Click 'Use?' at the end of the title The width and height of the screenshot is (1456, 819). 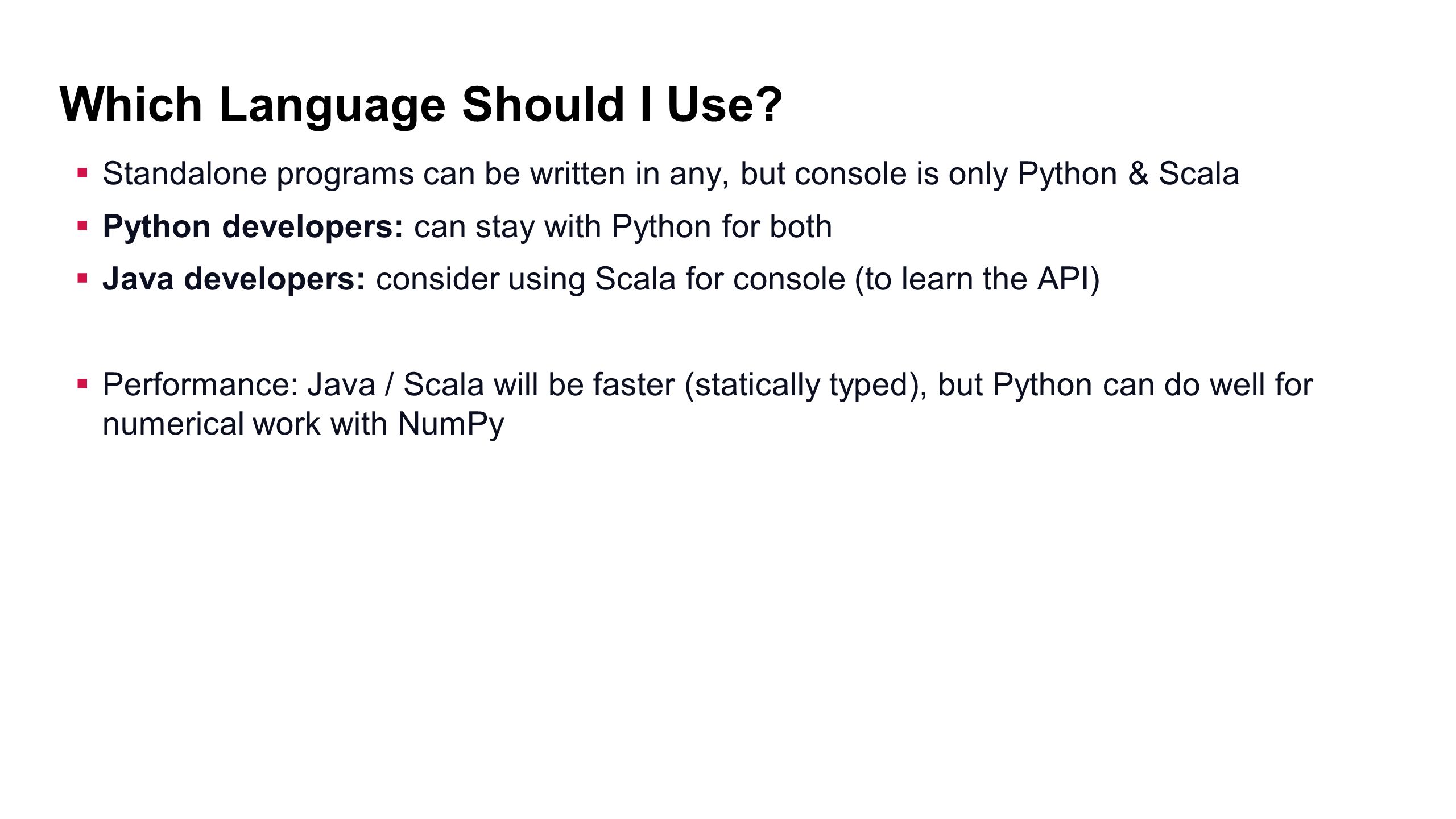coord(725,105)
